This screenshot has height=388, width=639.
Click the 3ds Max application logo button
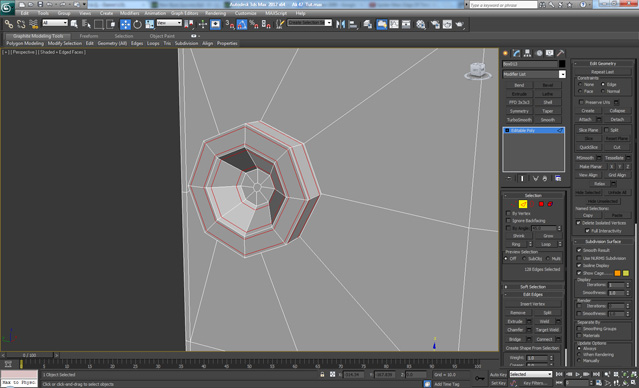7,7
